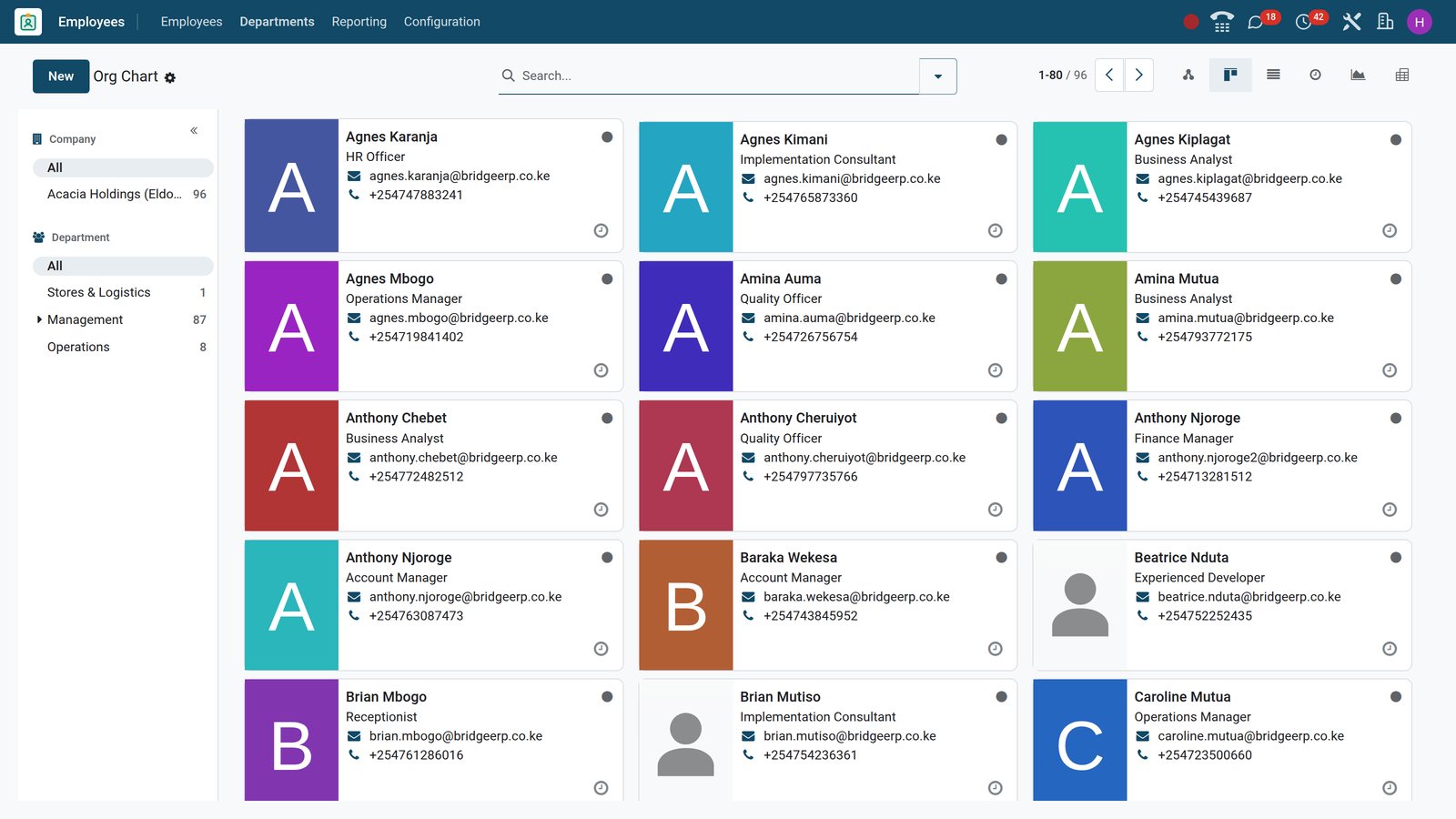Screen dimensions: 1456x819
Task: Click activity clock on Anthony Chebet card
Action: coord(601,510)
